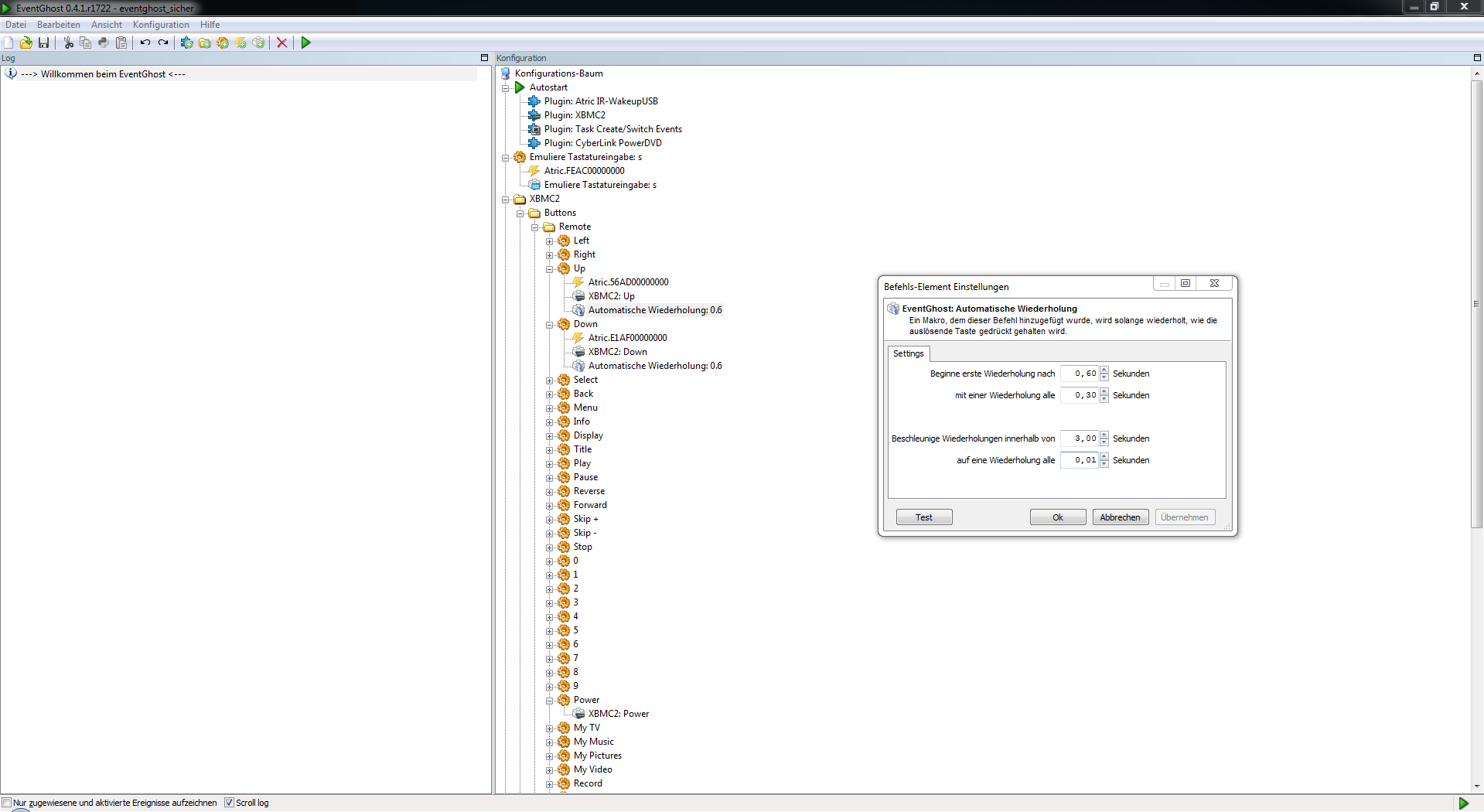The width and height of the screenshot is (1484, 812).
Task: Select the Autostart node icon
Action: coord(520,87)
